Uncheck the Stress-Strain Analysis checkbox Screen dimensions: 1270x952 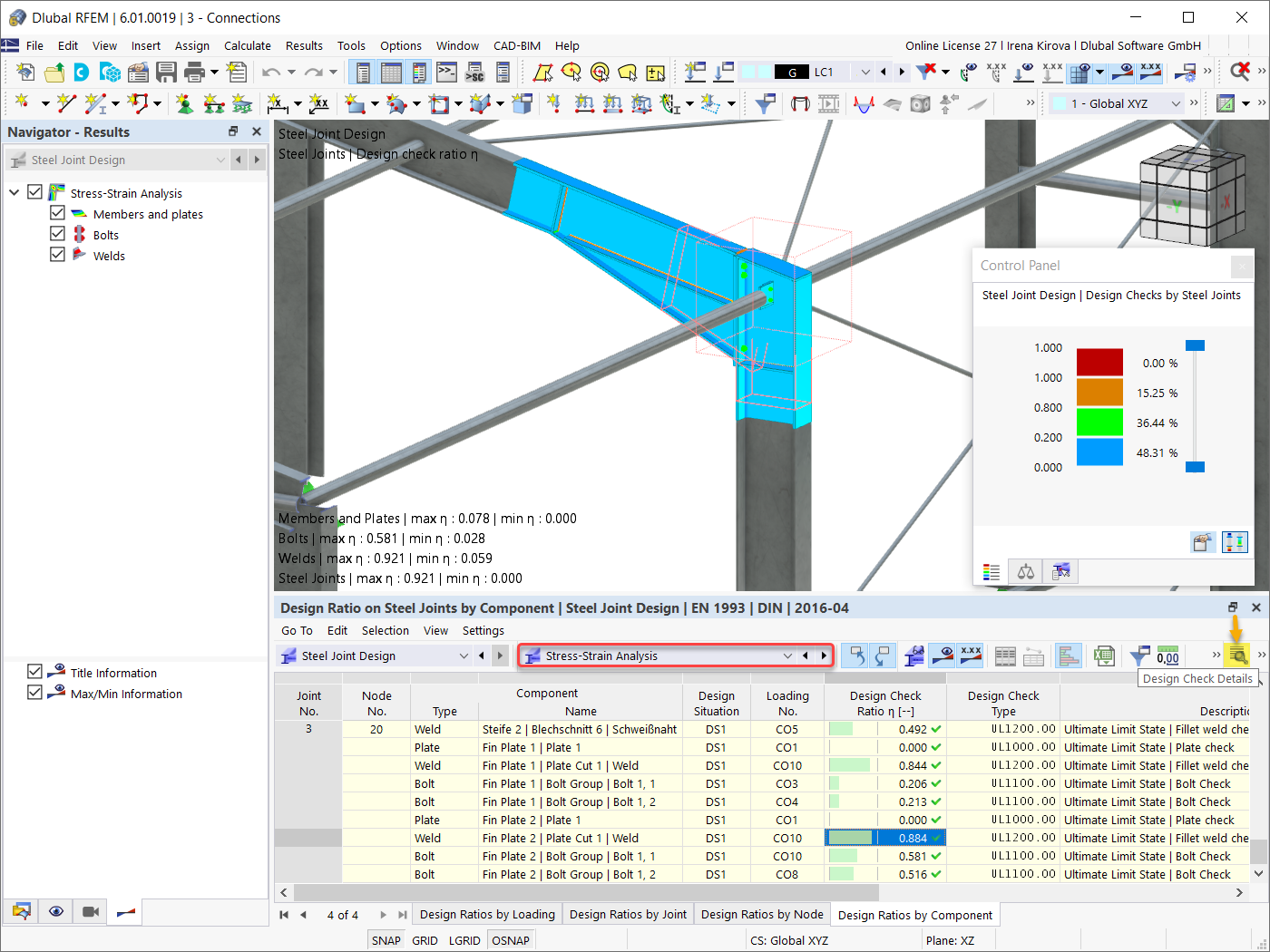click(34, 191)
